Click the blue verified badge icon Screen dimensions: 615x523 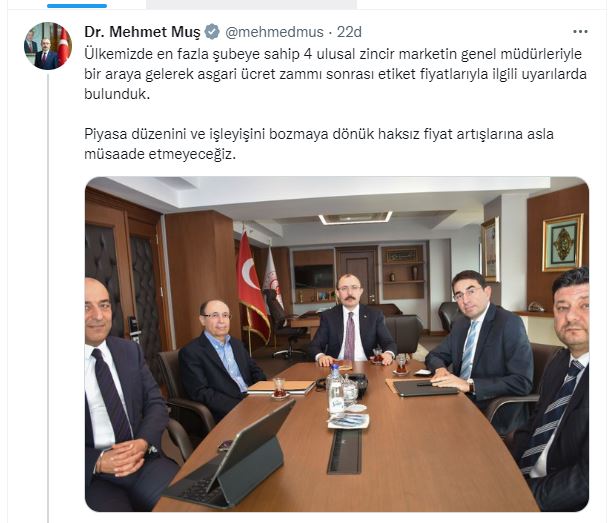pos(212,32)
